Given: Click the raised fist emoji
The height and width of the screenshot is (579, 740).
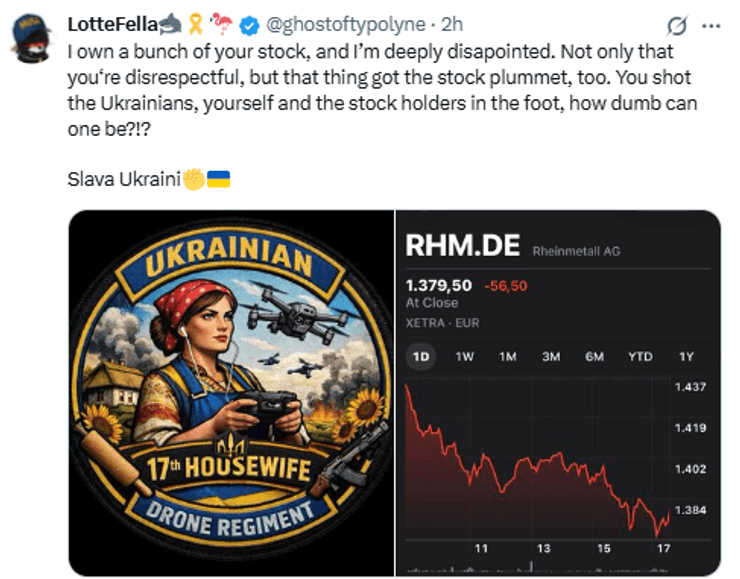Looking at the screenshot, I should (x=193, y=179).
